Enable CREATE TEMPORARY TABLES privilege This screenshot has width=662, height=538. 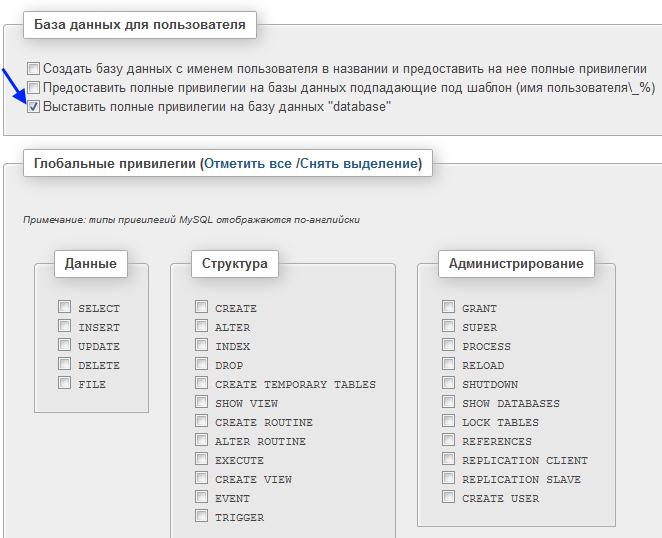click(201, 383)
